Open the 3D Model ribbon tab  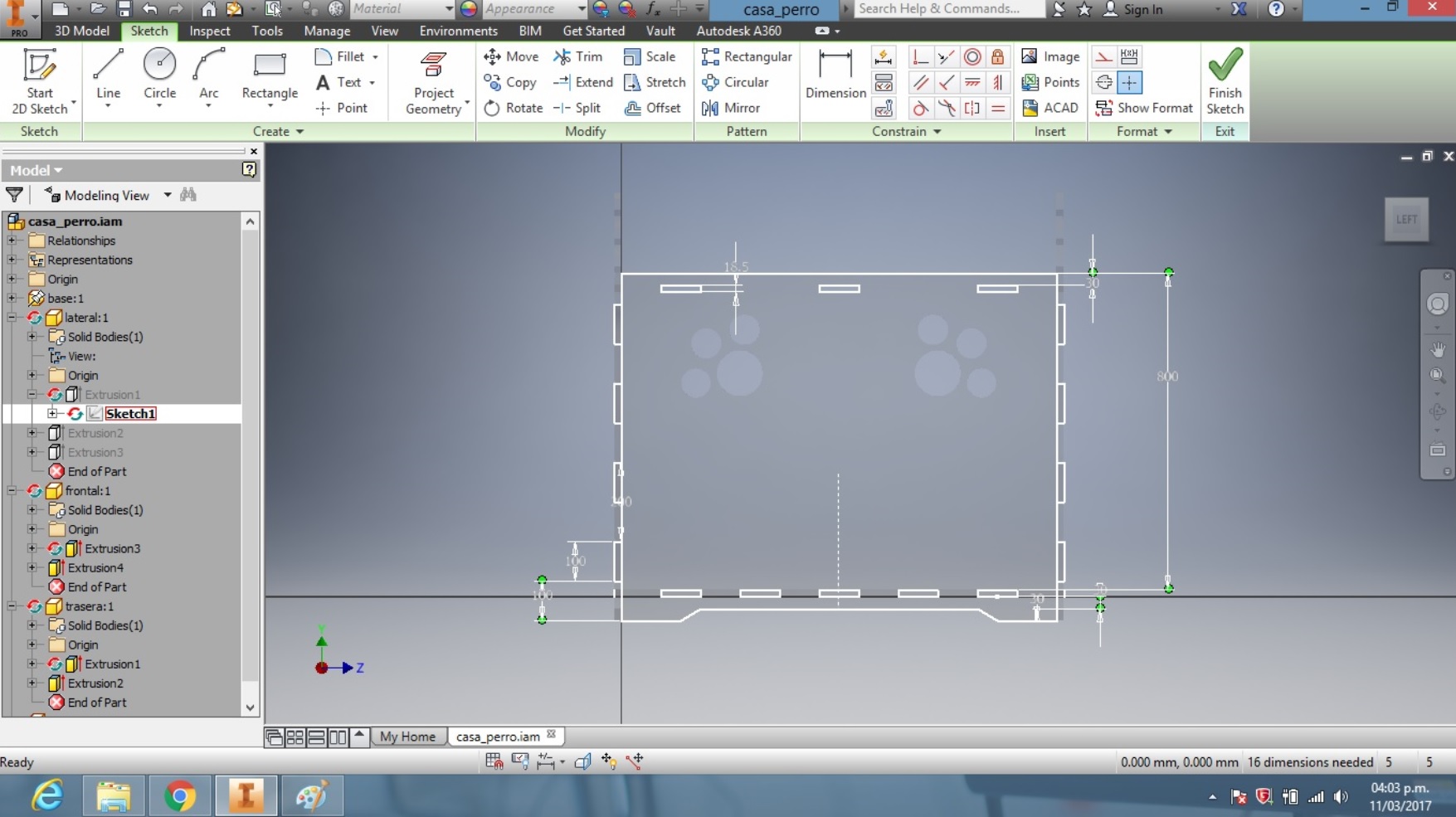click(81, 31)
